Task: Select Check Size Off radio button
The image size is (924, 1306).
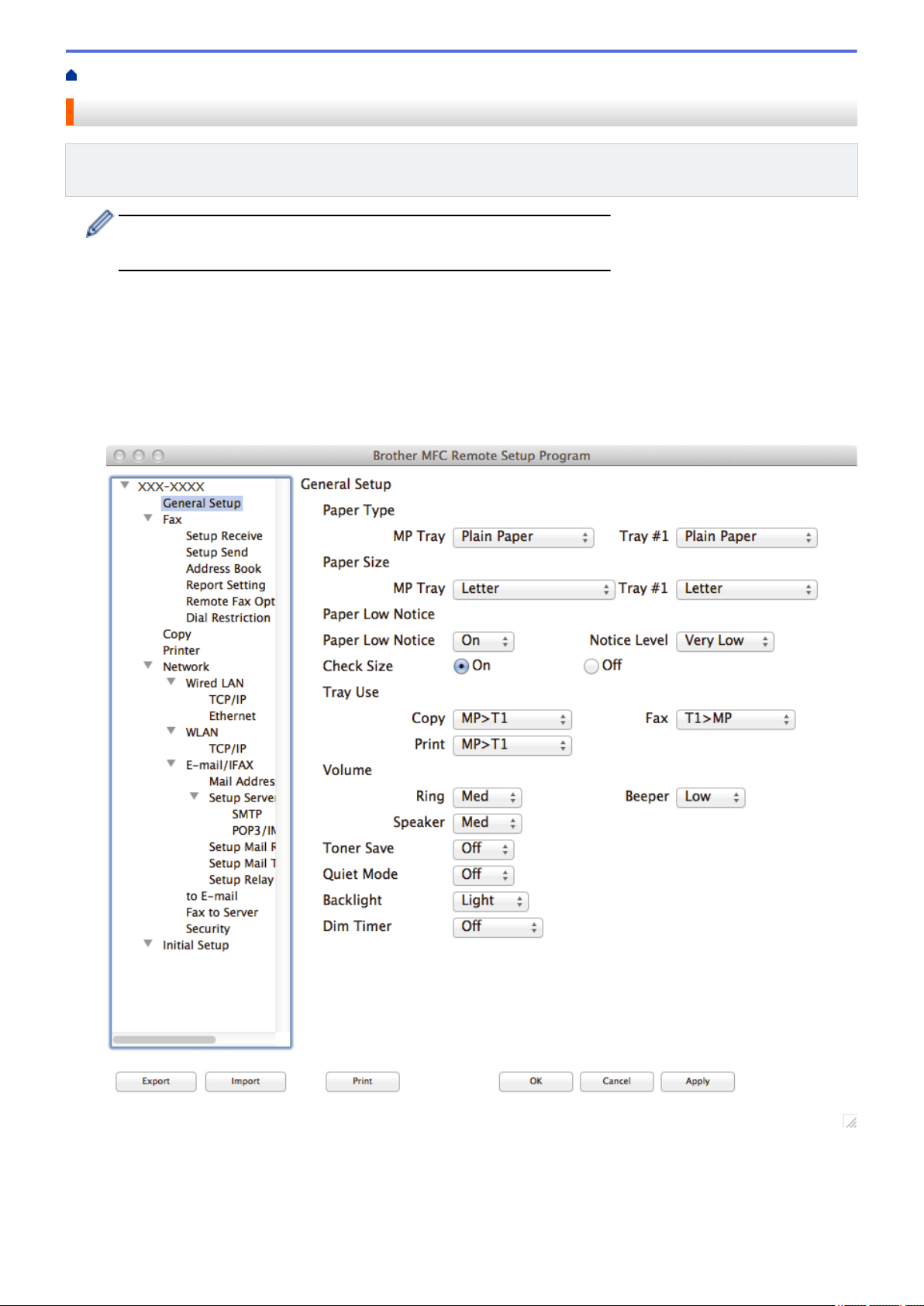Action: pos(591,666)
